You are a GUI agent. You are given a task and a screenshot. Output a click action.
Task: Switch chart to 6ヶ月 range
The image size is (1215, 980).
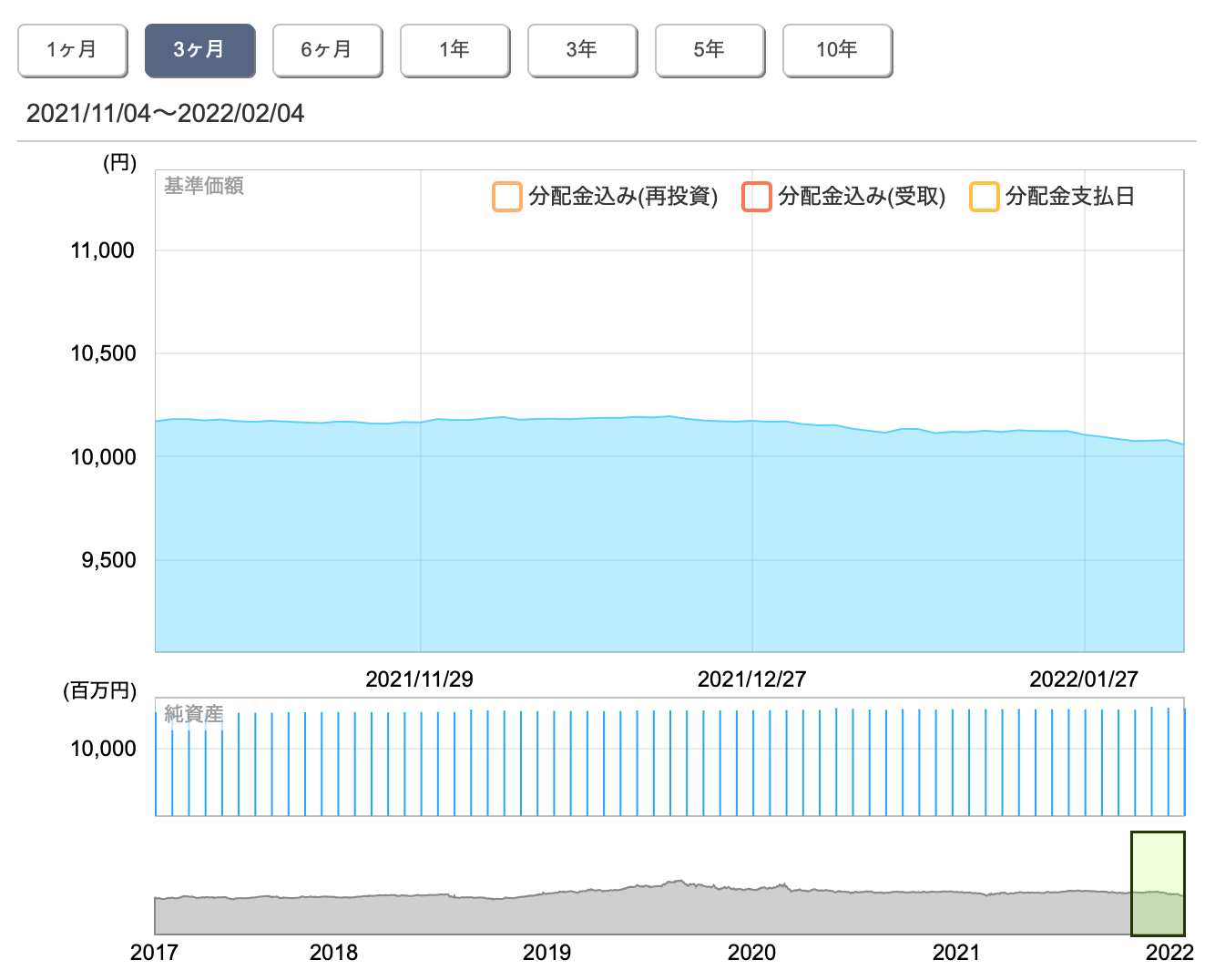(x=327, y=50)
